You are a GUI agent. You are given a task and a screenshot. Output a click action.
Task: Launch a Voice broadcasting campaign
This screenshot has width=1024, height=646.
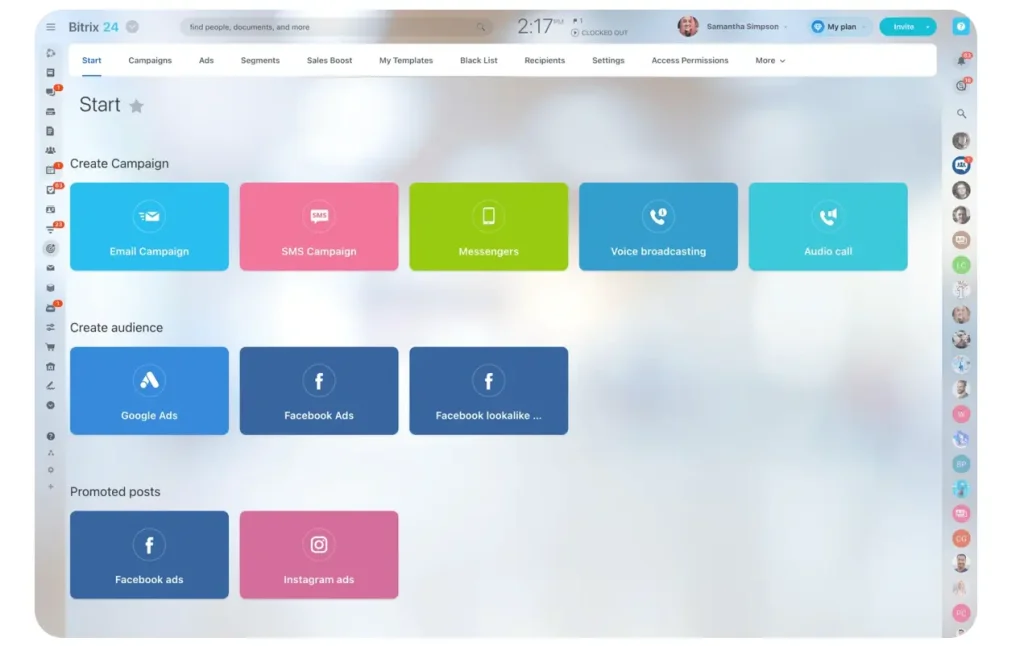(658, 226)
